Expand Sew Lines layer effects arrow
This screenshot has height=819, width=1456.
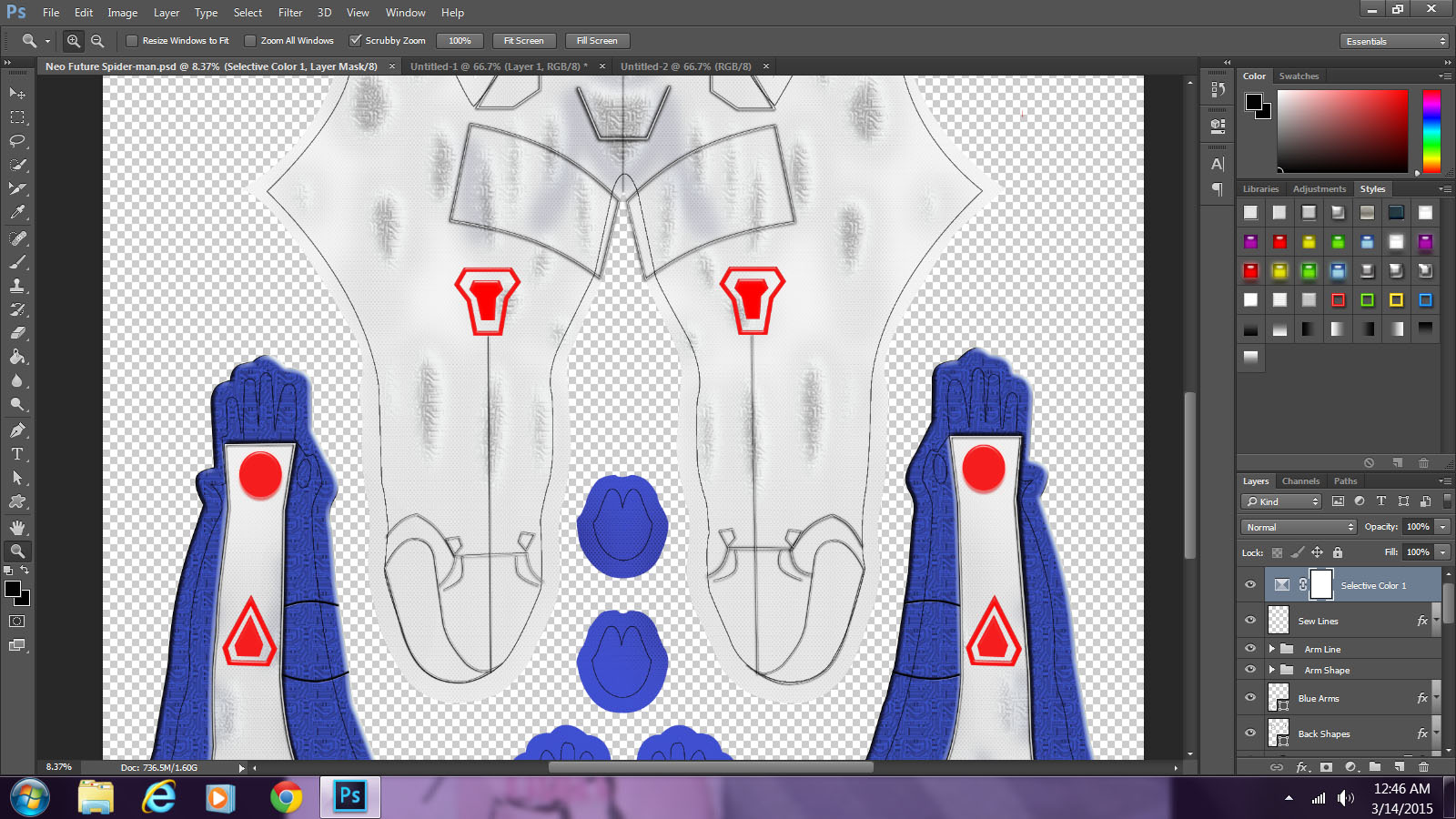tap(1437, 621)
